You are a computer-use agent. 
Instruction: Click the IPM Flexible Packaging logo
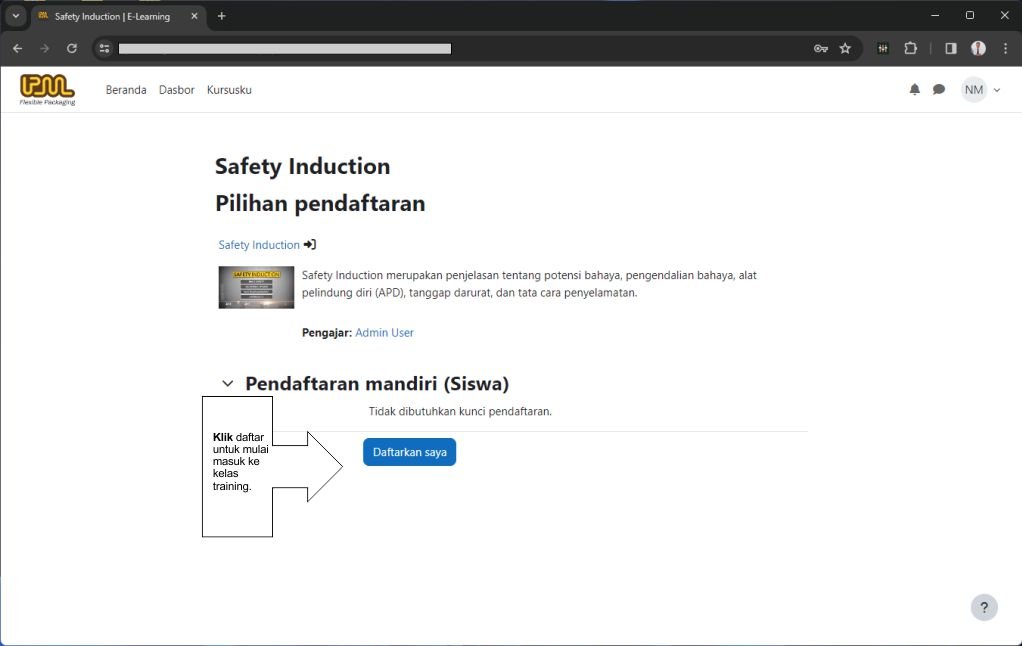[x=47, y=89]
